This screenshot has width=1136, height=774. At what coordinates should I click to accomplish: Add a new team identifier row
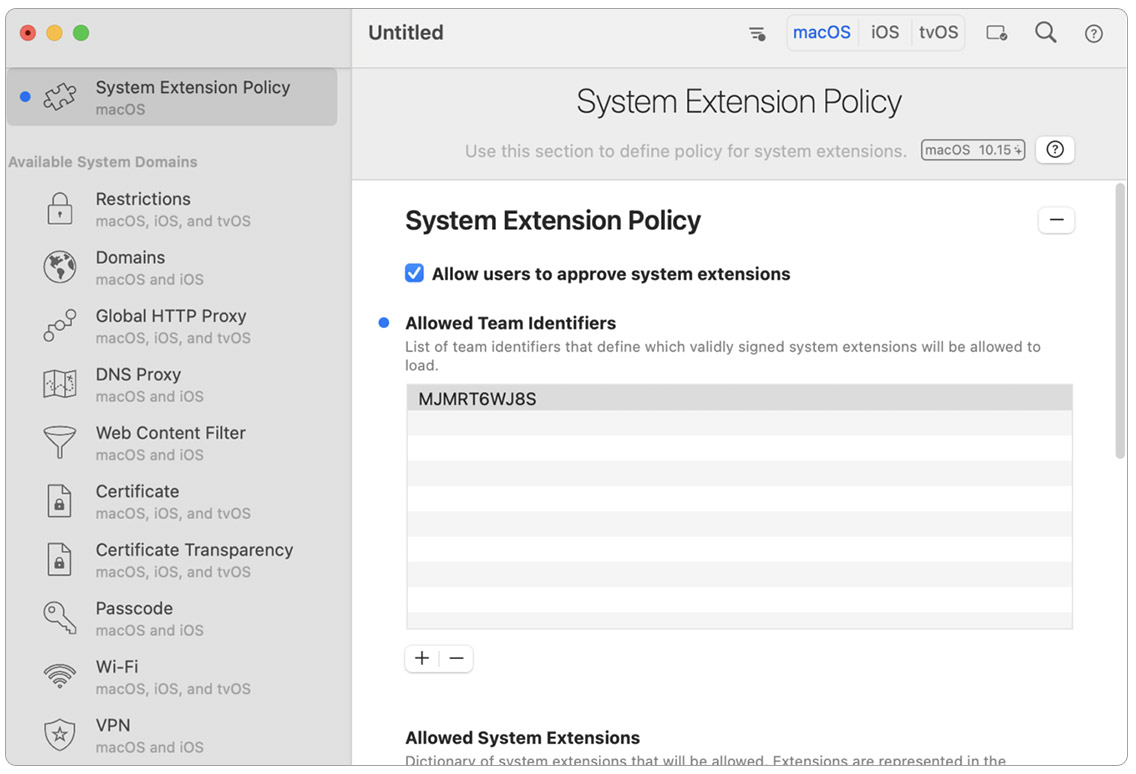pyautogui.click(x=422, y=658)
